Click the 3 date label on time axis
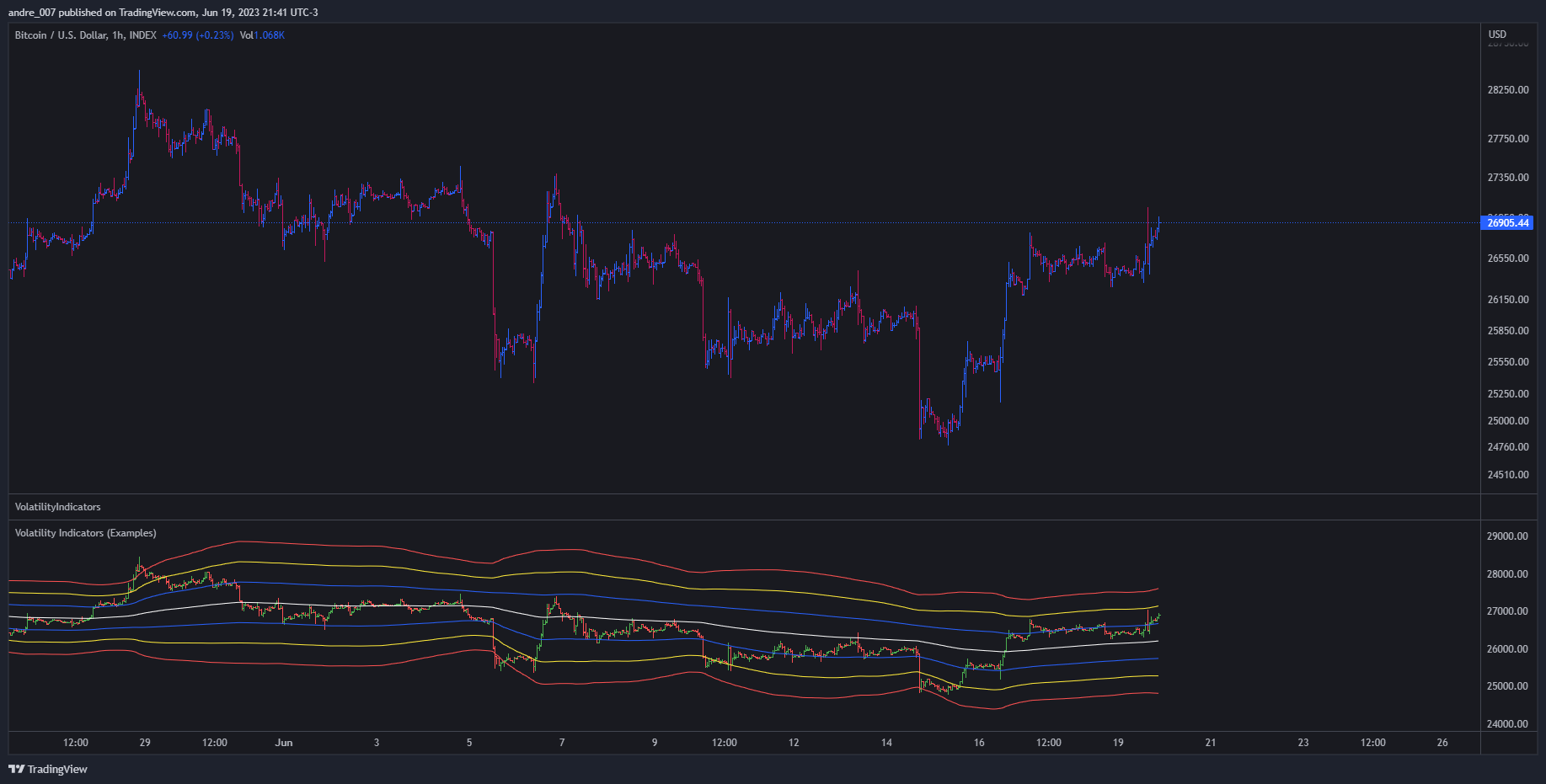This screenshot has width=1546, height=784. click(377, 743)
